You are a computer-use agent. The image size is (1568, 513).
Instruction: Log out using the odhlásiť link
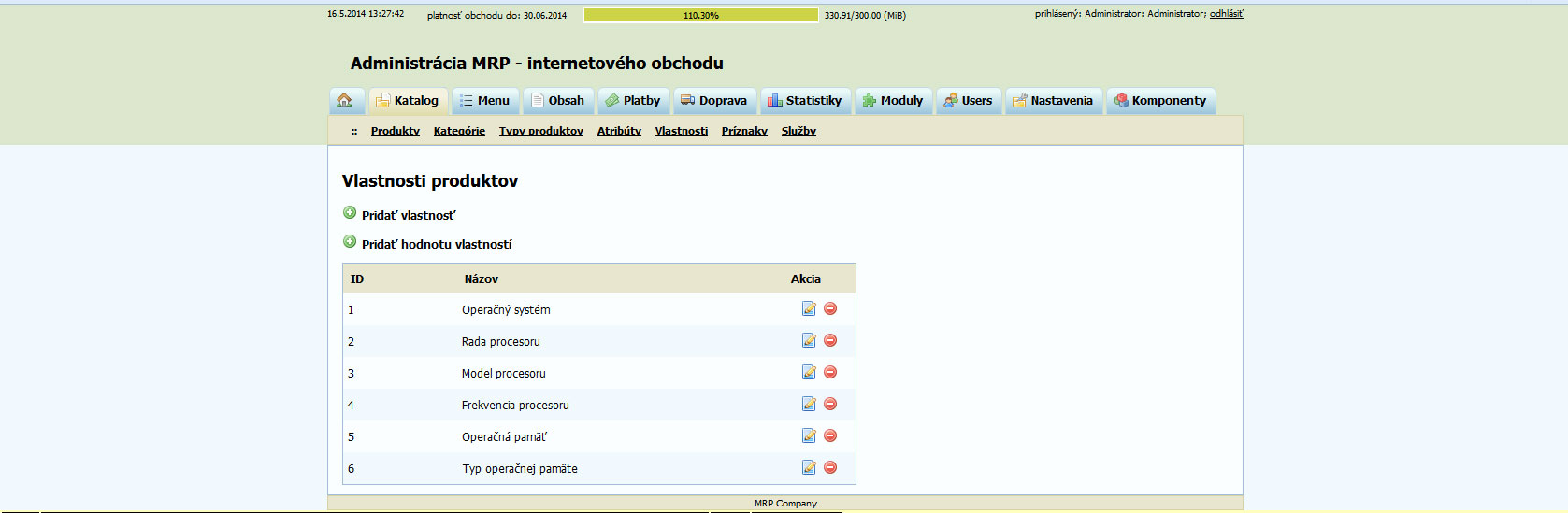(x=1226, y=14)
